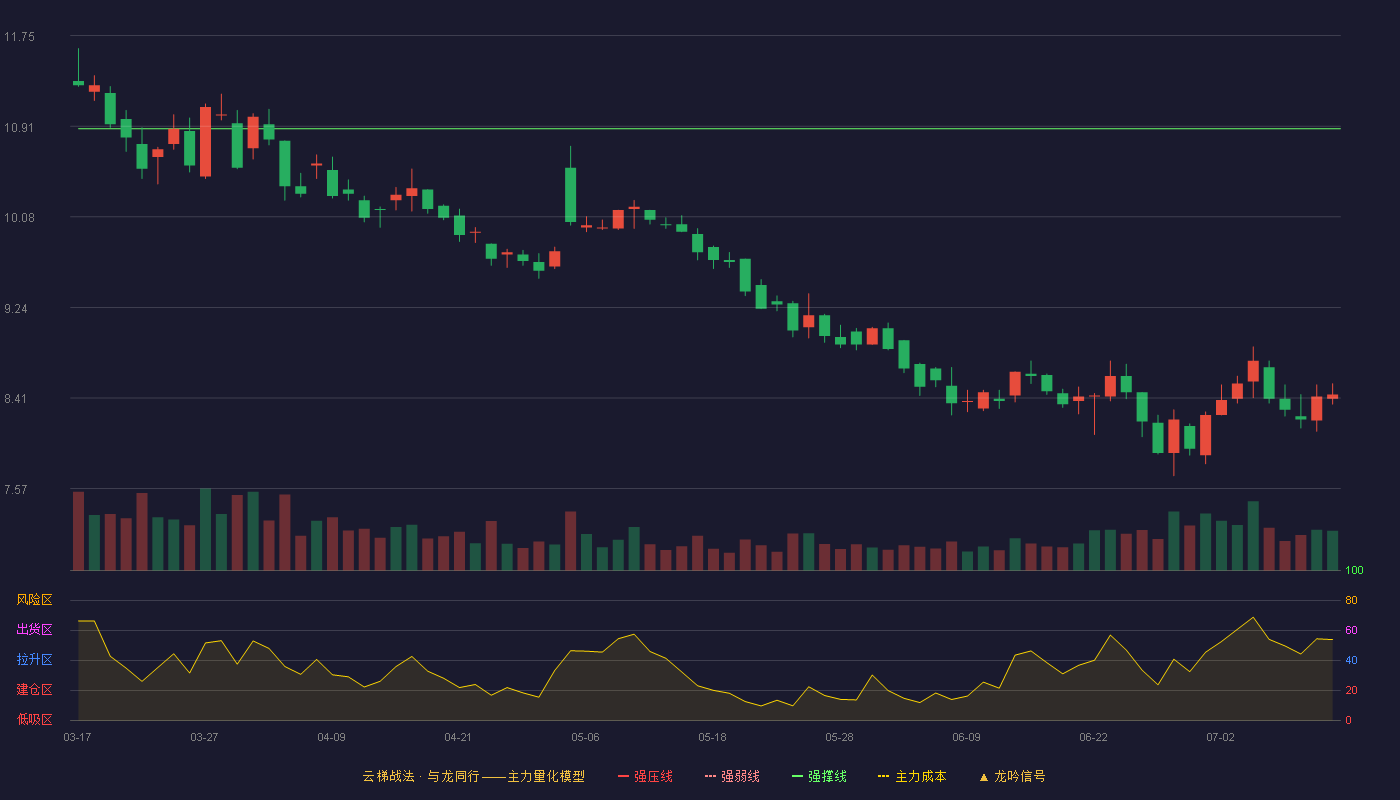The height and width of the screenshot is (800, 1400).
Task: Click the tall green candlestick above 05-06
Action: pyautogui.click(x=570, y=194)
